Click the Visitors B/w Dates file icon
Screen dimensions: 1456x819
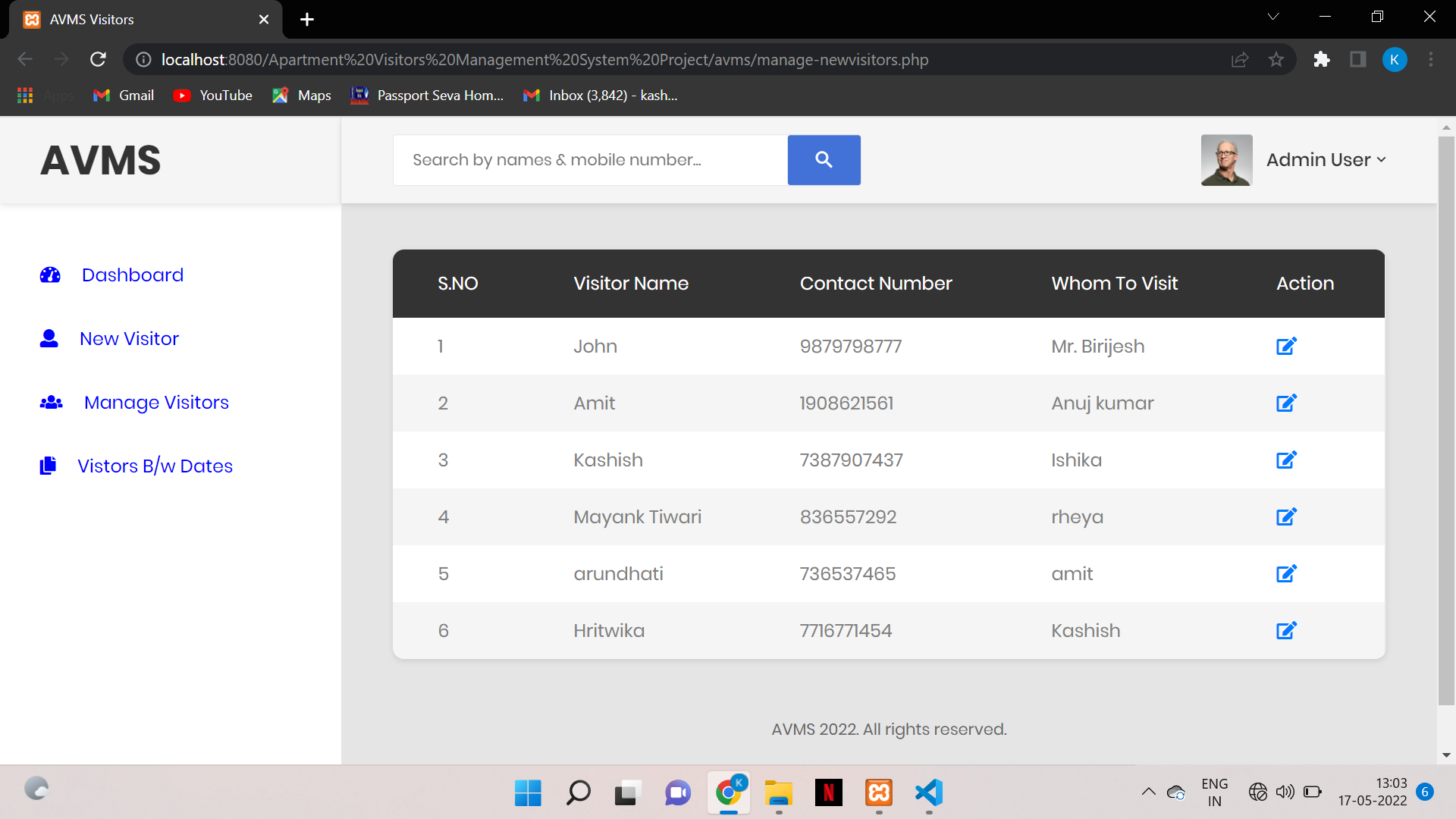pyautogui.click(x=48, y=466)
